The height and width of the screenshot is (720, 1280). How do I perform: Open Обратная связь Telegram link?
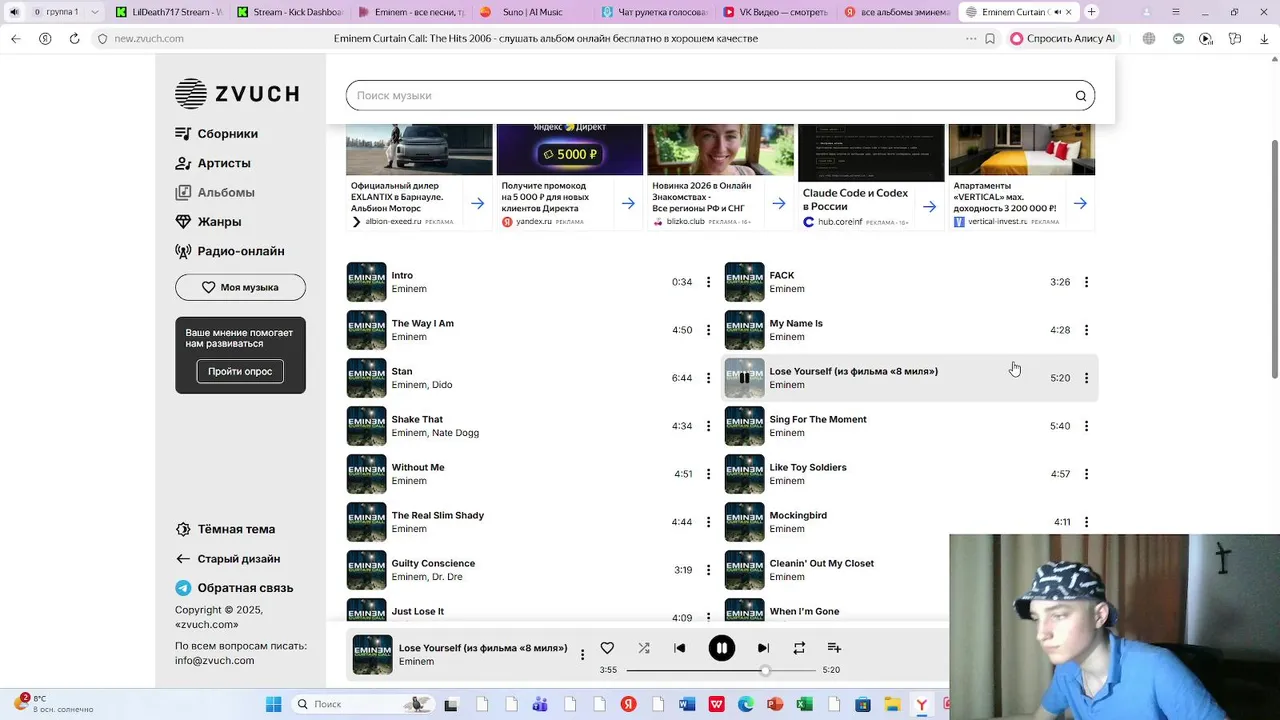click(234, 588)
